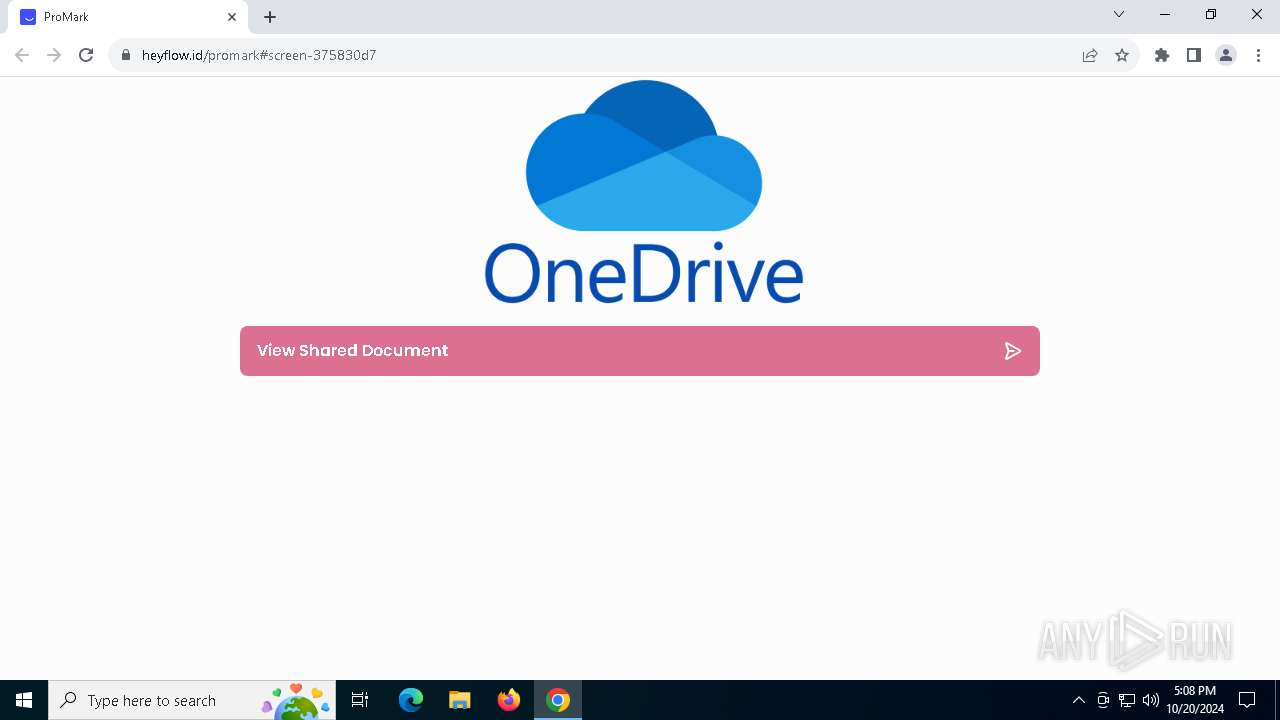The height and width of the screenshot is (720, 1280).
Task: Click the OneDrive cloud logo
Action: coord(644,156)
